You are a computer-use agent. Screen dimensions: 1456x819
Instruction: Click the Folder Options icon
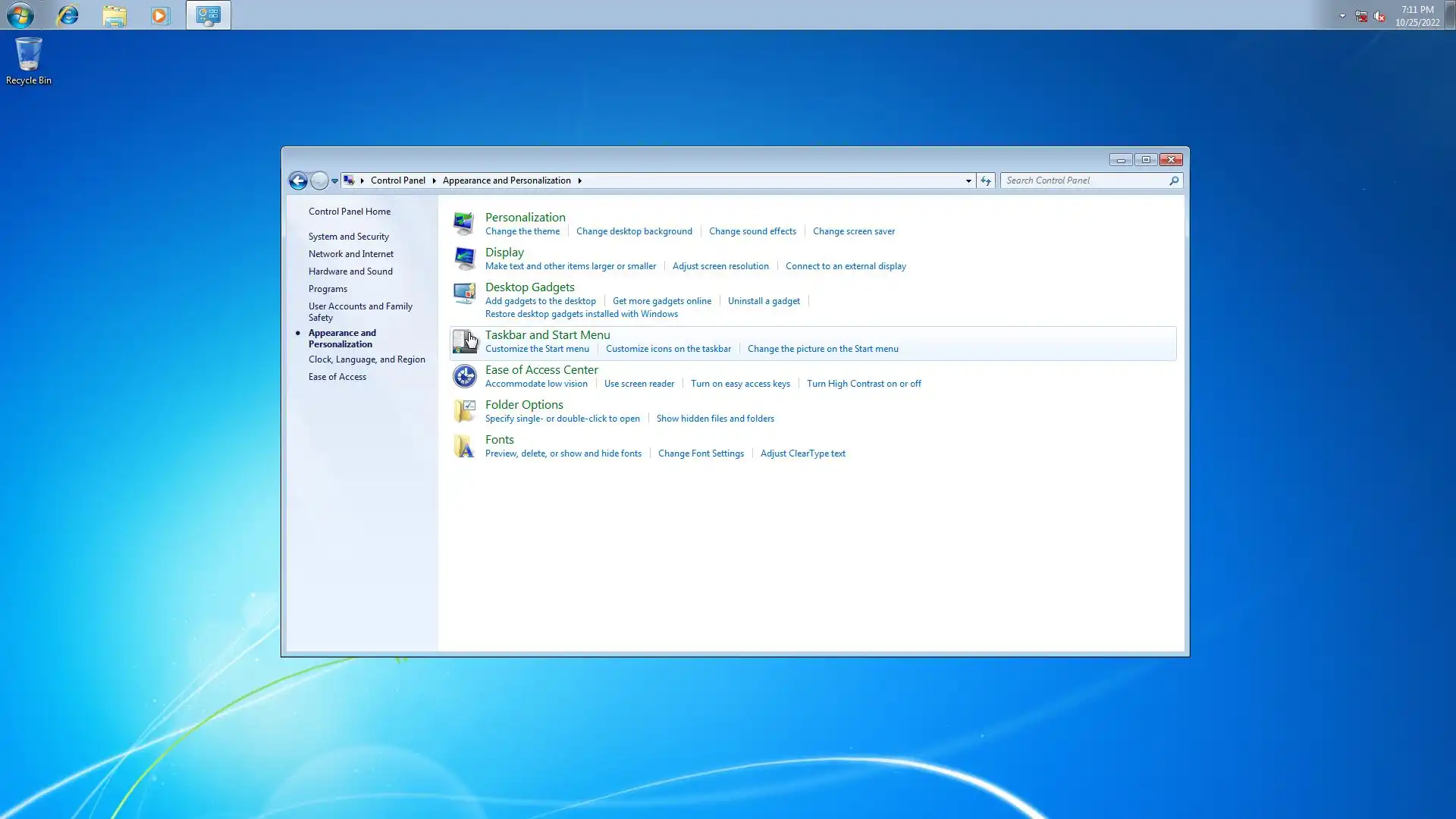pyautogui.click(x=464, y=411)
